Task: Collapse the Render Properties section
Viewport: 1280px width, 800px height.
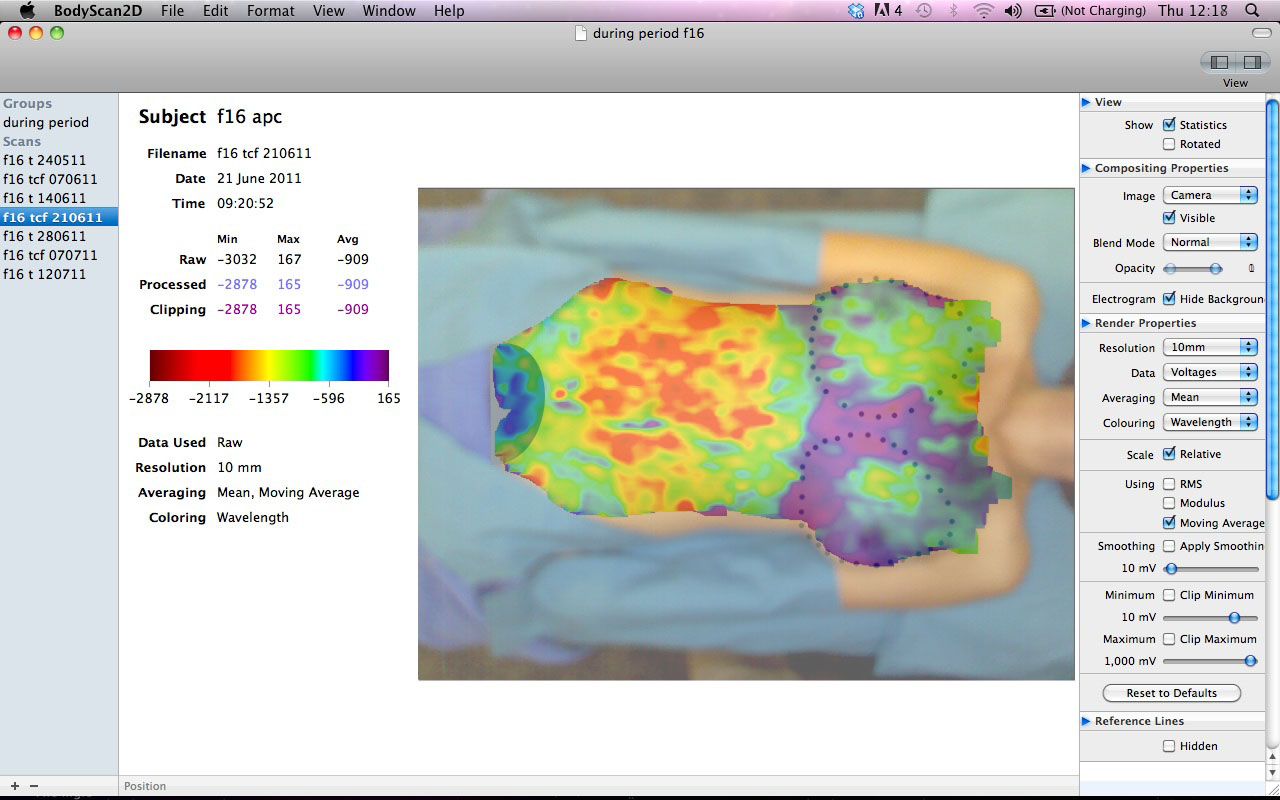Action: click(x=1086, y=322)
